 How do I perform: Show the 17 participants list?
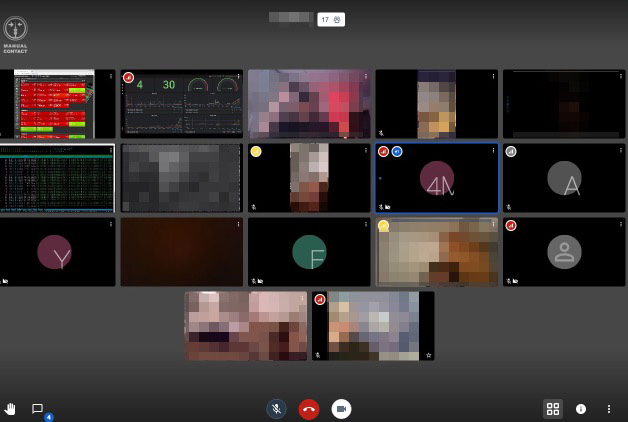(331, 19)
